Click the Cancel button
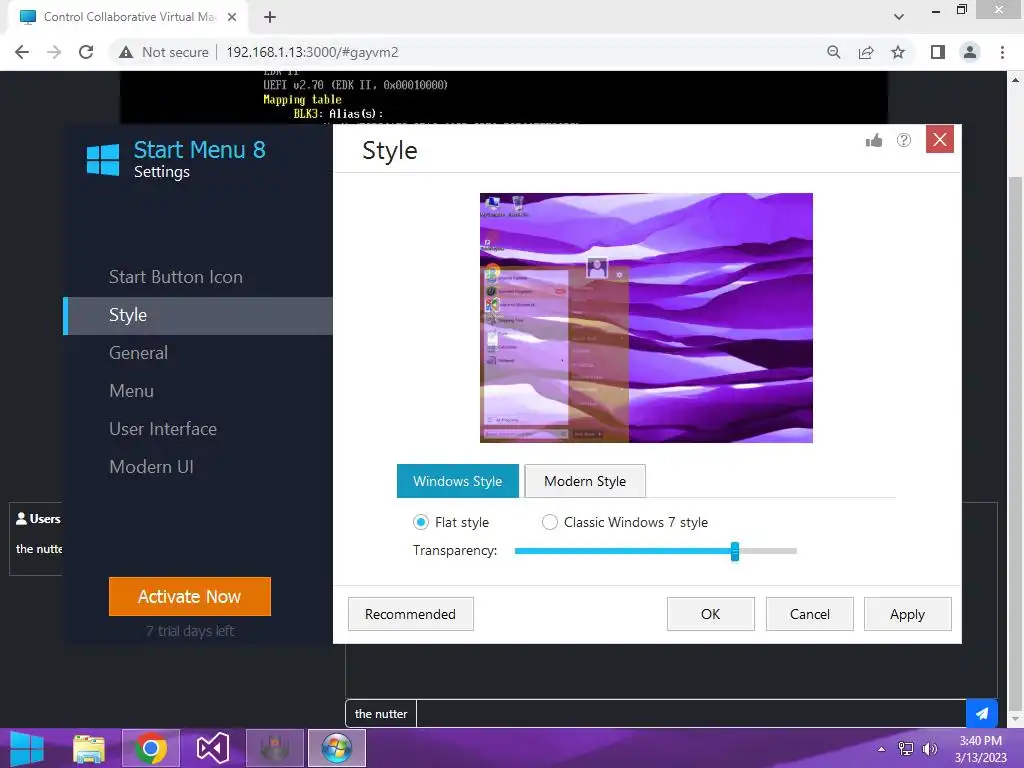The image size is (1024, 768). point(810,614)
